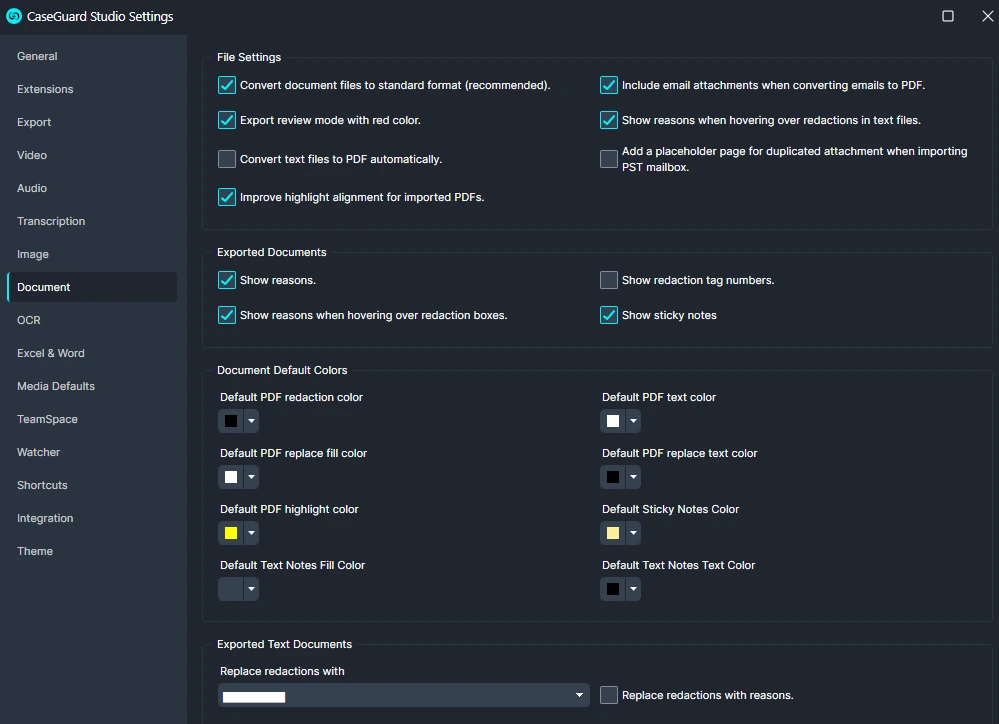
Task: Open Default Sticky Notes Color dropdown arrow
Action: (x=633, y=533)
